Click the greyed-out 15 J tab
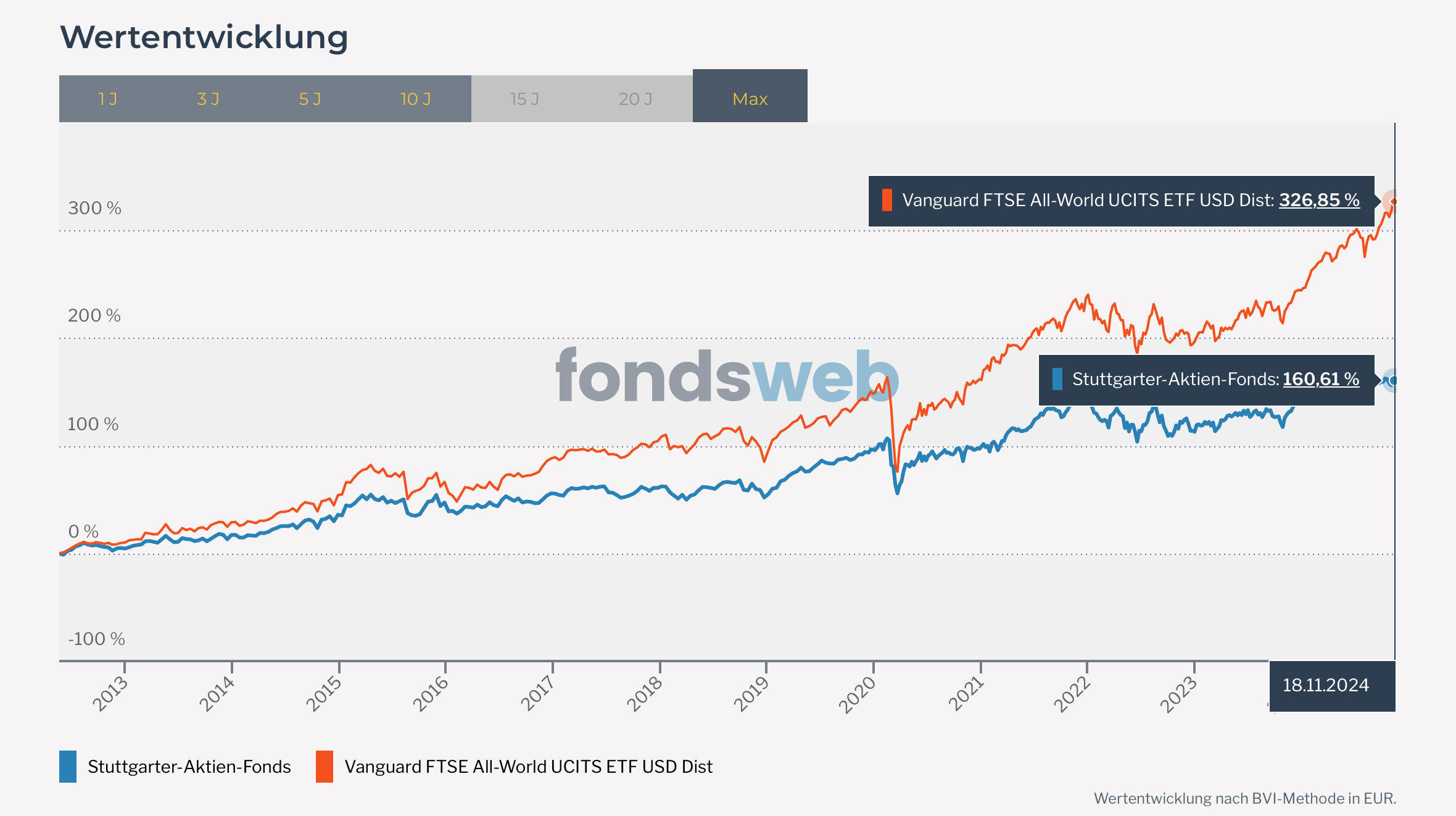The image size is (1456, 816). point(524,99)
